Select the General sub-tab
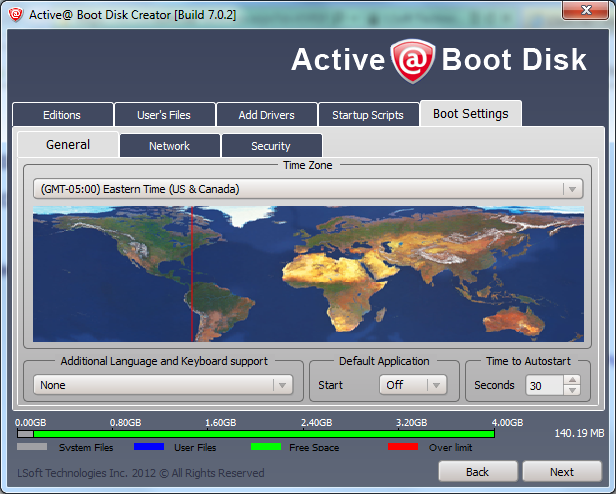The width and height of the screenshot is (616, 494). coord(68,145)
